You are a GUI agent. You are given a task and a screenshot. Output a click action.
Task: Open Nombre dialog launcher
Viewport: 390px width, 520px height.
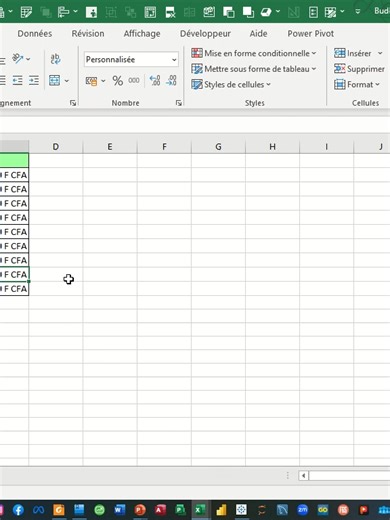pos(179,103)
